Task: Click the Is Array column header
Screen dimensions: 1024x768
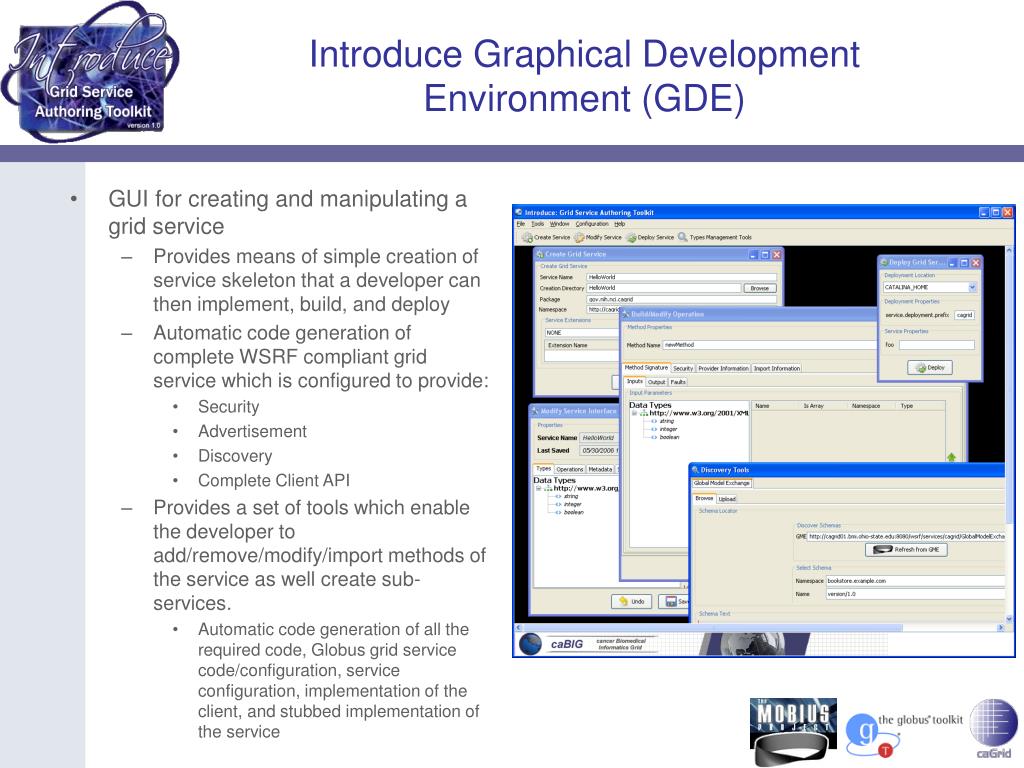Action: coord(813,406)
